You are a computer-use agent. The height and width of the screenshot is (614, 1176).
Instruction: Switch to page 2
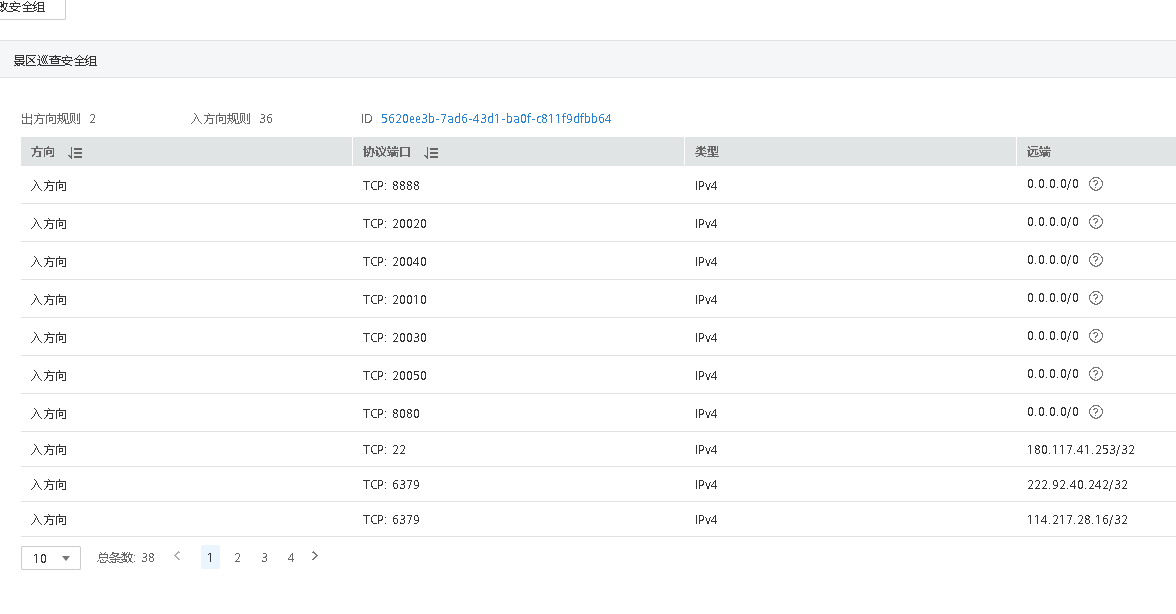[x=237, y=558]
